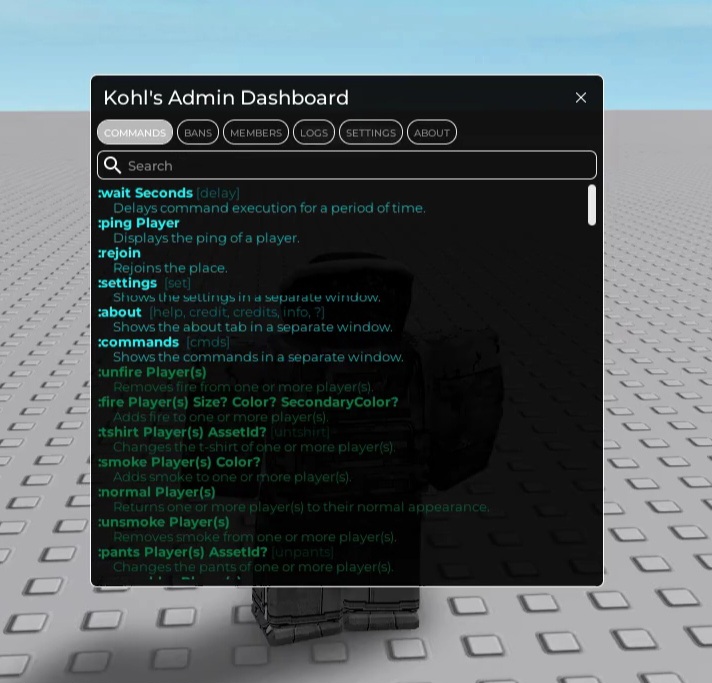Open the Bans tab
Screen dimensions: 712x683
click(x=198, y=133)
